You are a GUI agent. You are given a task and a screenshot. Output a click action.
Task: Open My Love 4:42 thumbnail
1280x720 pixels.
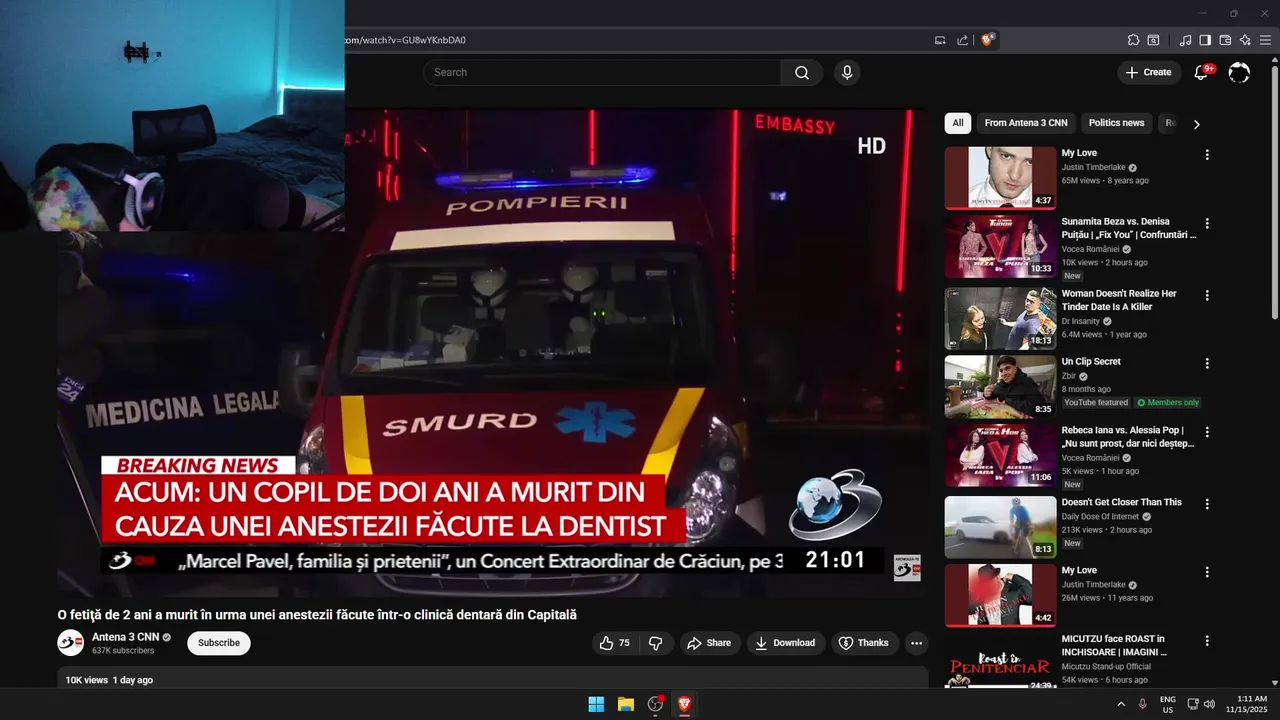pyautogui.click(x=1000, y=595)
